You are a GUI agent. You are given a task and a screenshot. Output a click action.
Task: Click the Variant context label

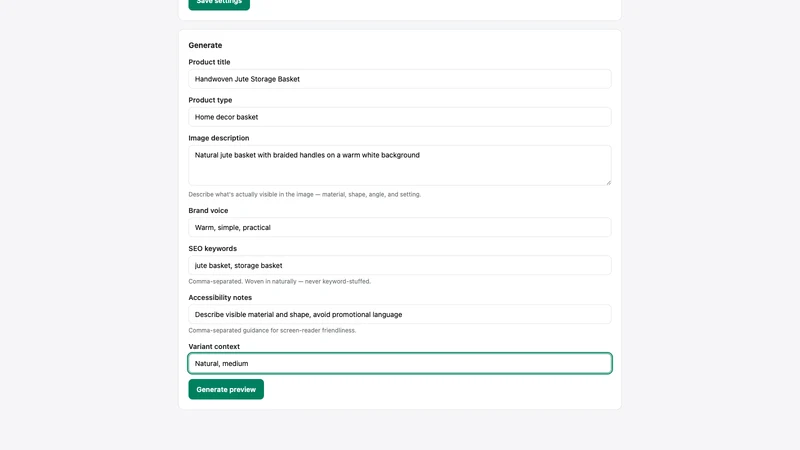point(214,346)
